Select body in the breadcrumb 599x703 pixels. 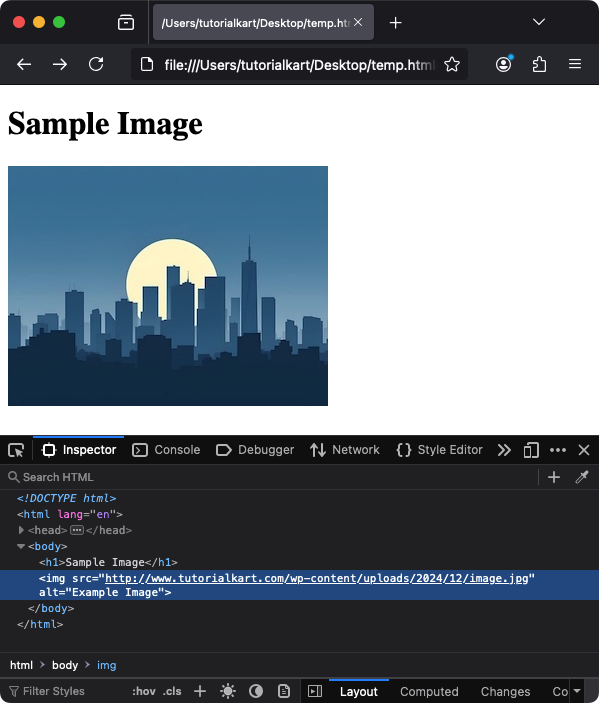point(65,665)
